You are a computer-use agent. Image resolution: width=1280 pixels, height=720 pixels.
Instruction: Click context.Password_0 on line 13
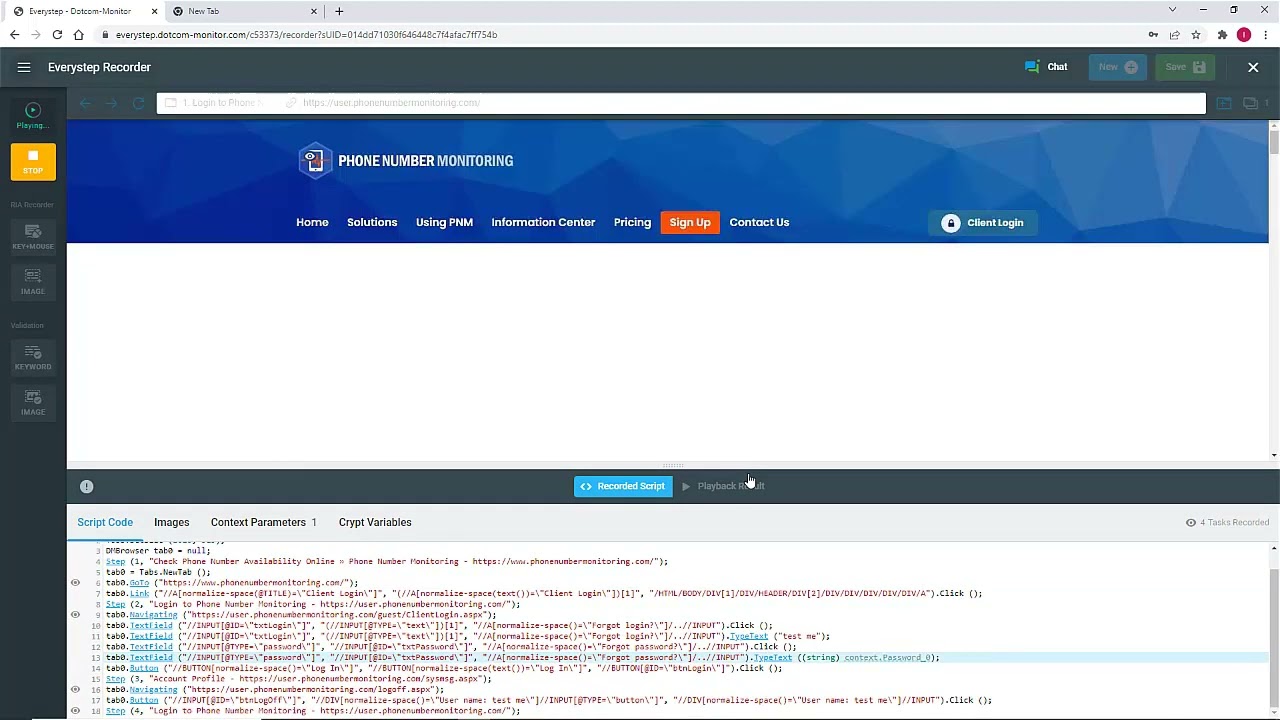(887, 657)
